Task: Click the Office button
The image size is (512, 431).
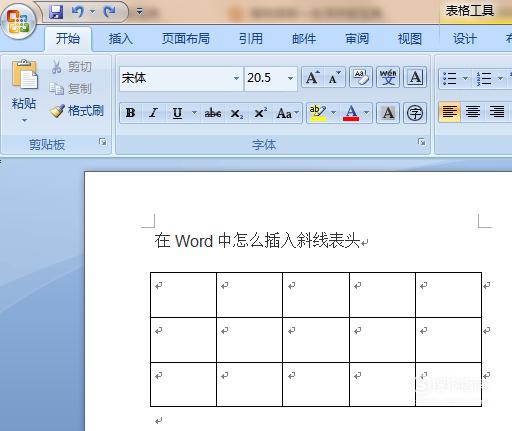Action: click(x=19, y=21)
